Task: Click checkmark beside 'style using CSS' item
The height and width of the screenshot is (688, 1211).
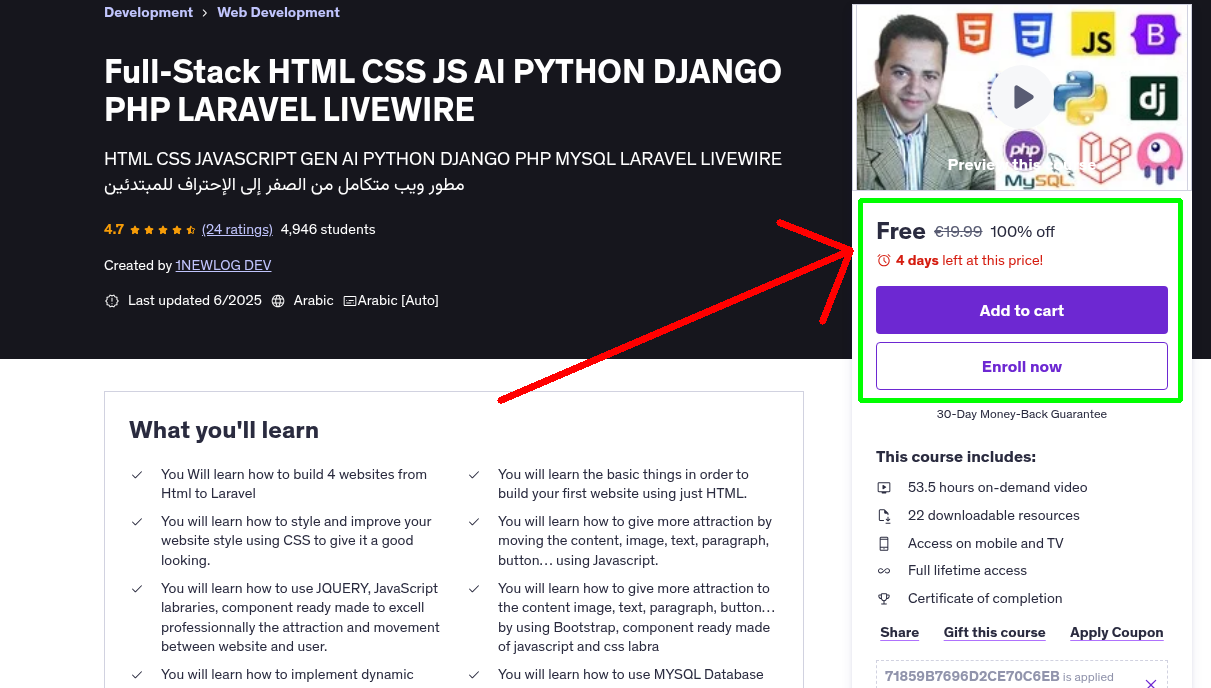Action: [x=137, y=522]
